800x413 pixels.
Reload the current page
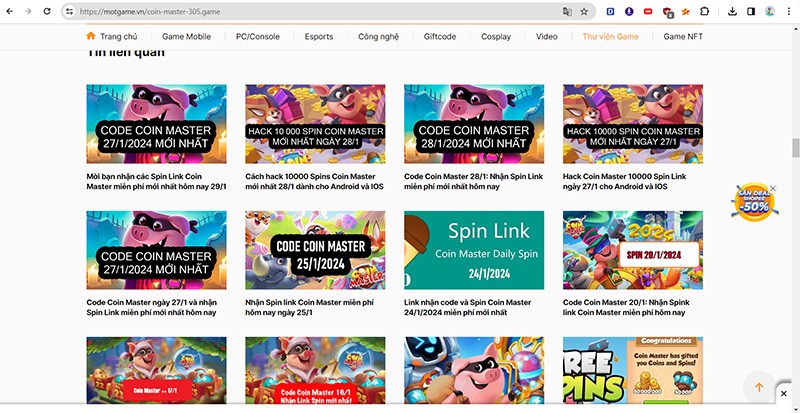pyautogui.click(x=47, y=11)
